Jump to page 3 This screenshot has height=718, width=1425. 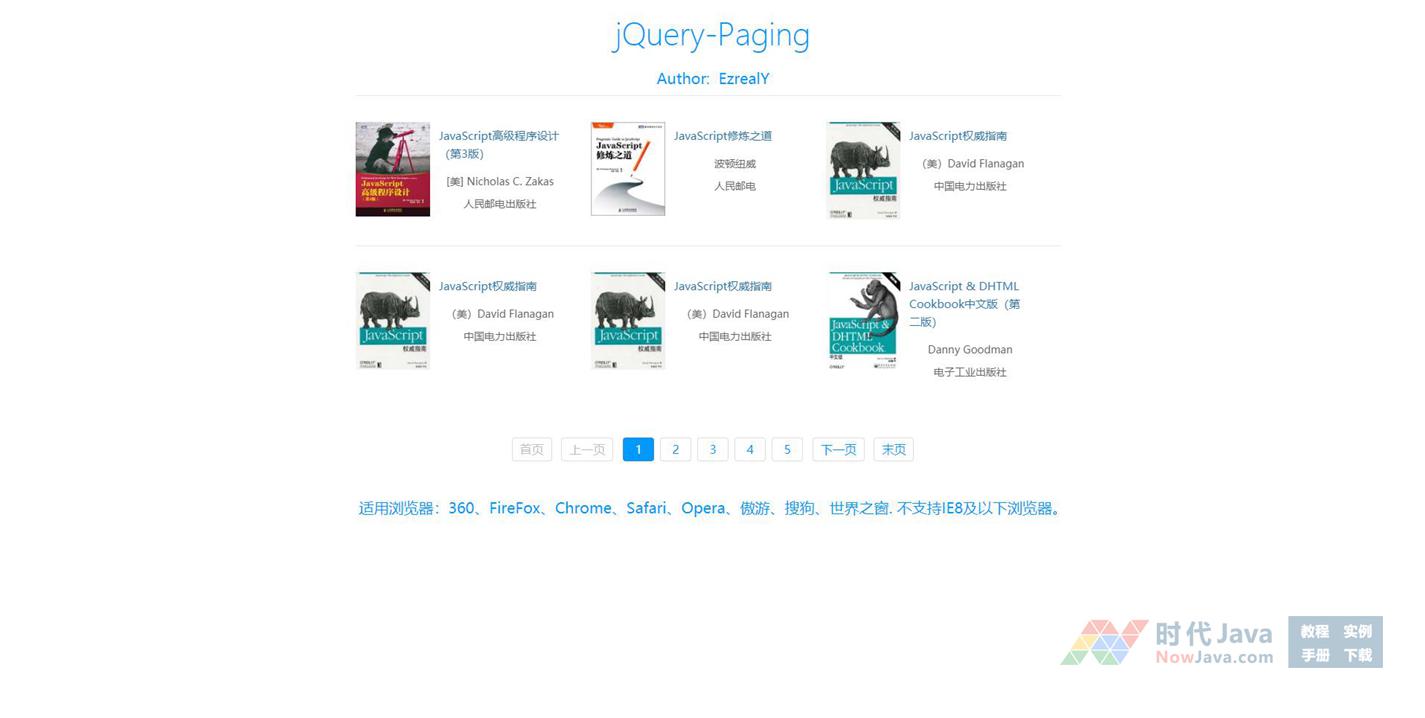coord(712,450)
